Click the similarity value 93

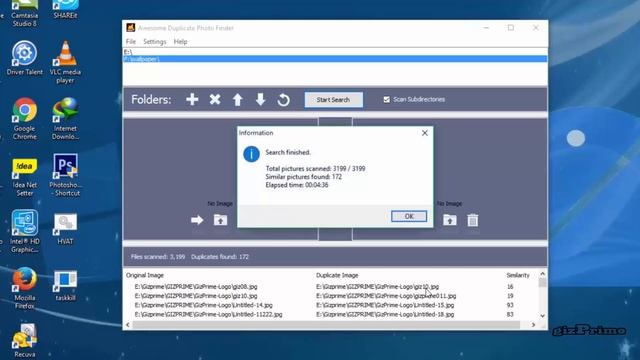coord(510,305)
